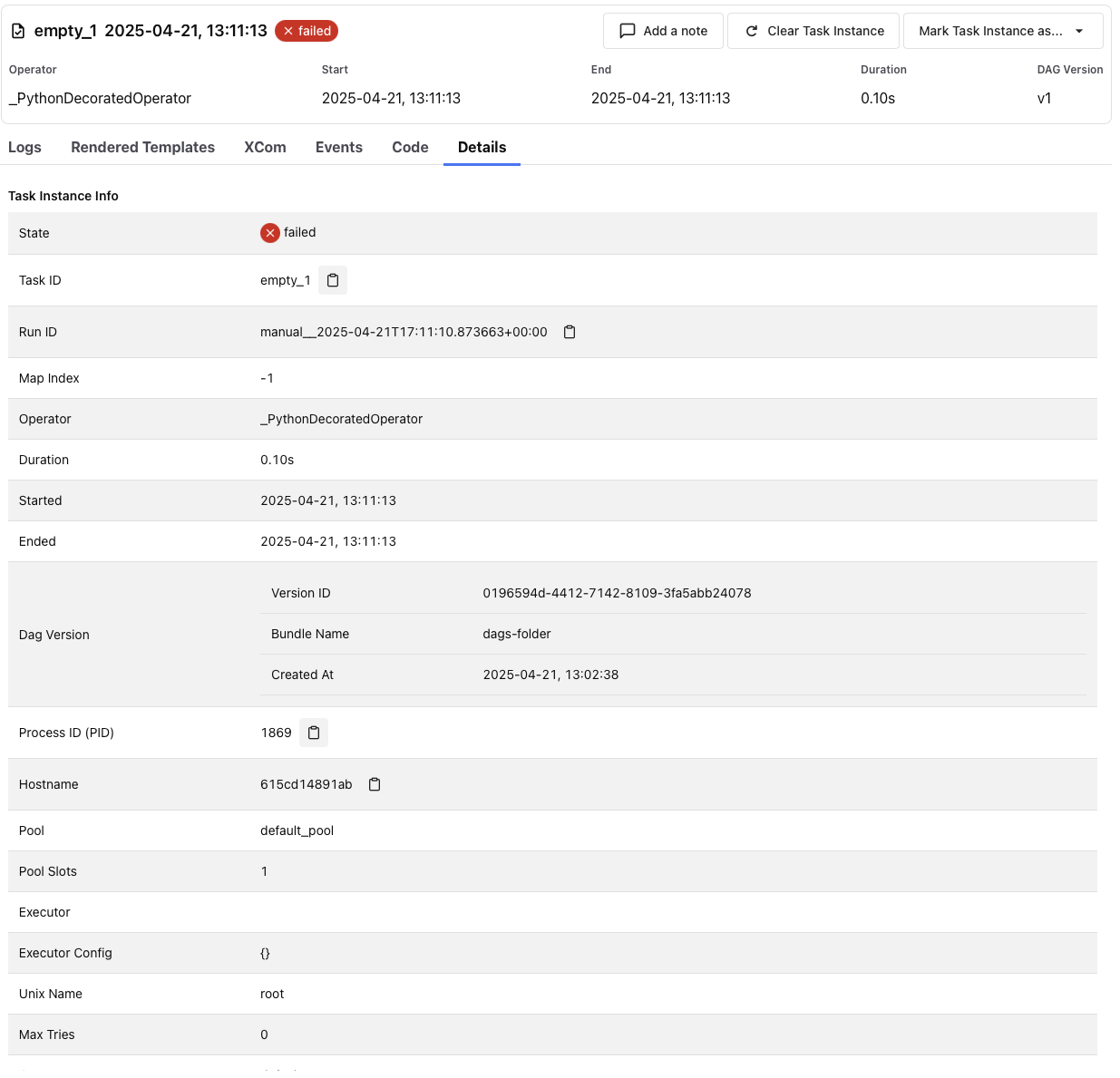The image size is (1120, 1078).
Task: Click the default_pool value in Pool row
Action: coord(297,830)
